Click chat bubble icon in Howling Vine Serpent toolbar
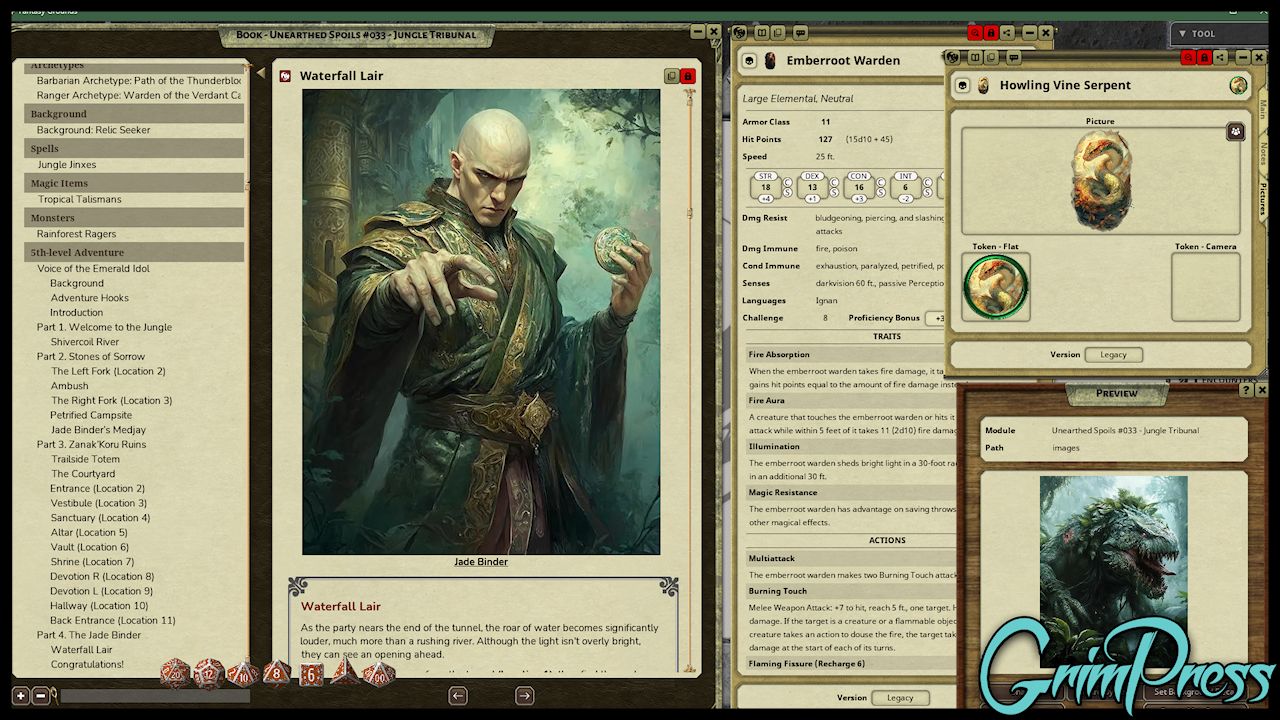 (x=1013, y=58)
